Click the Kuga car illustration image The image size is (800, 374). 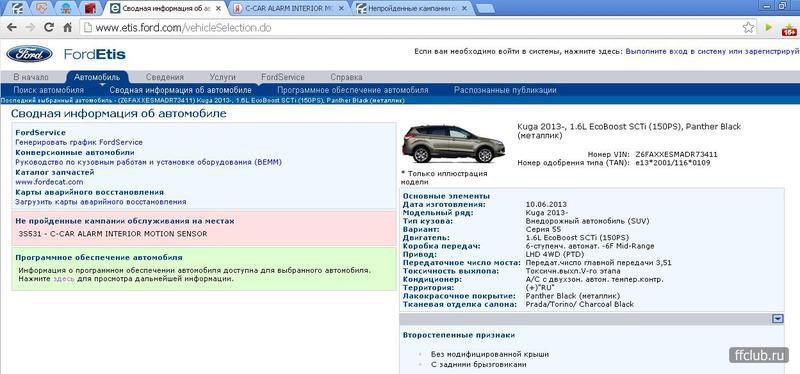point(453,144)
